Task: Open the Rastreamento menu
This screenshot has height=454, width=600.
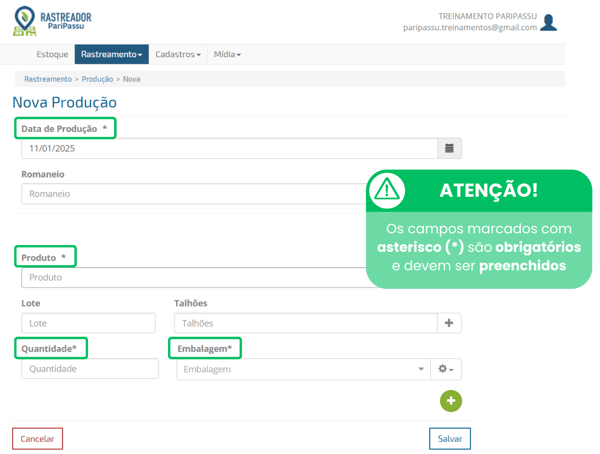Action: point(111,54)
